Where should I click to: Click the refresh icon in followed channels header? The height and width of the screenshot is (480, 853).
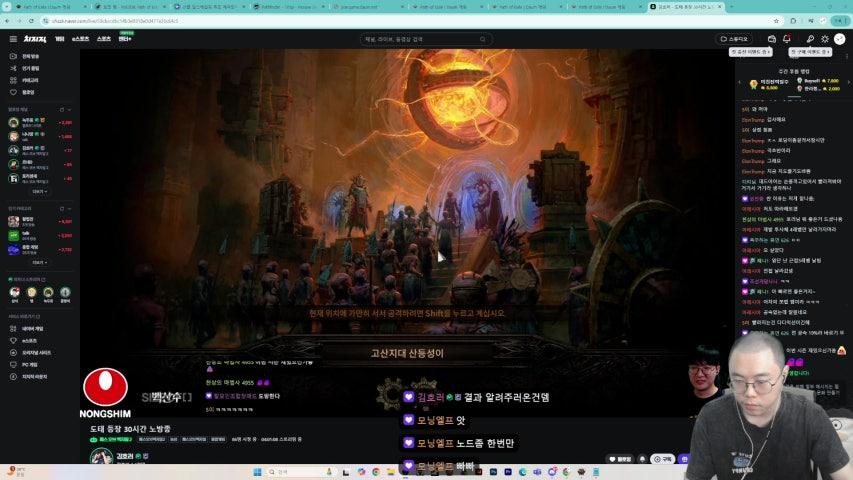click(61, 109)
